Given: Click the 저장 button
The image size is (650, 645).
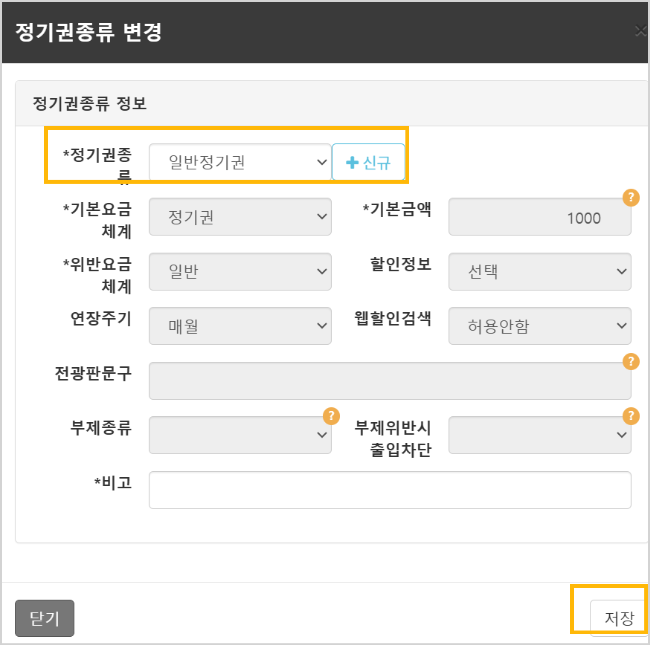Looking at the screenshot, I should click(619, 618).
